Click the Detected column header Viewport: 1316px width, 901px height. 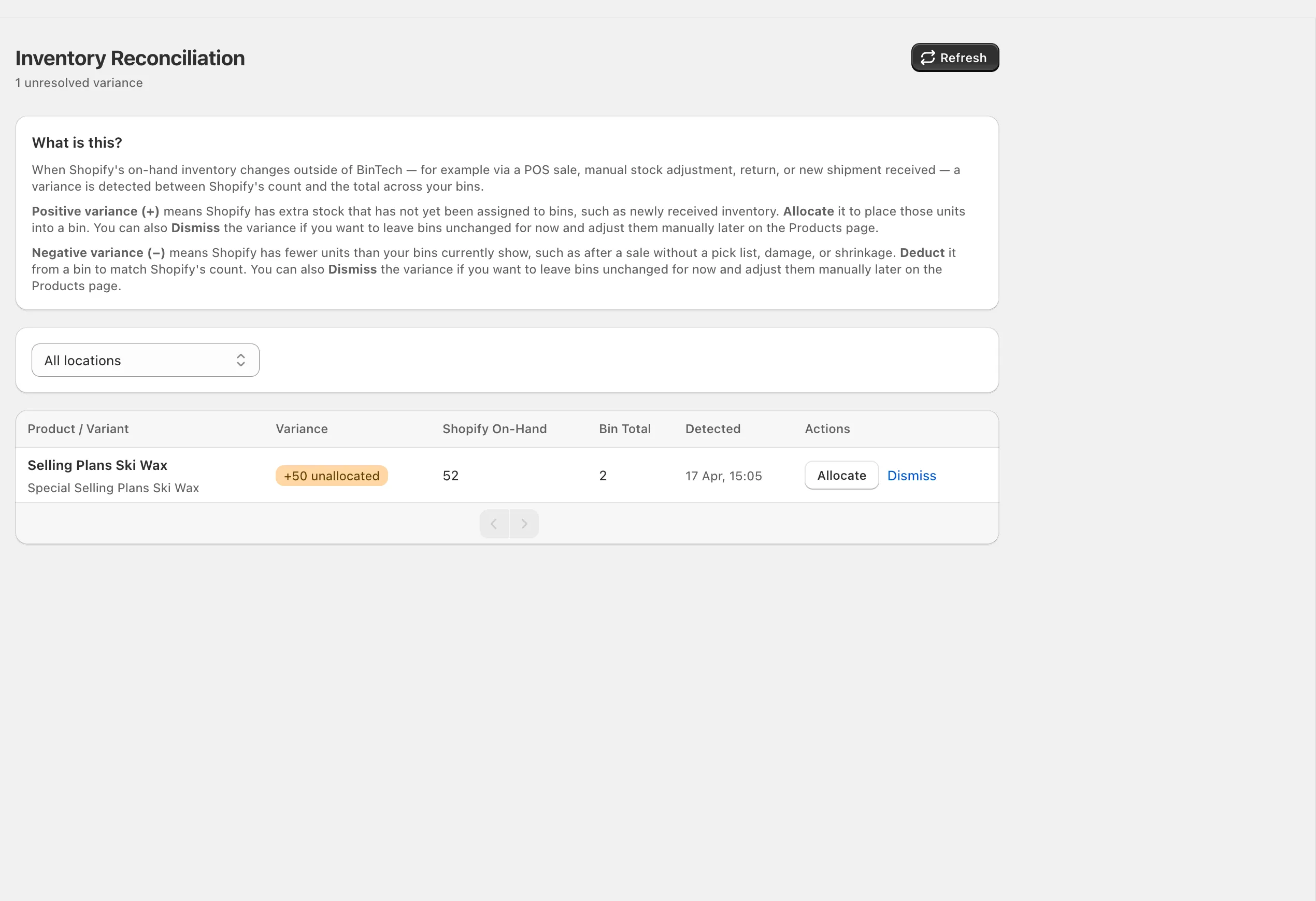pyautogui.click(x=712, y=428)
